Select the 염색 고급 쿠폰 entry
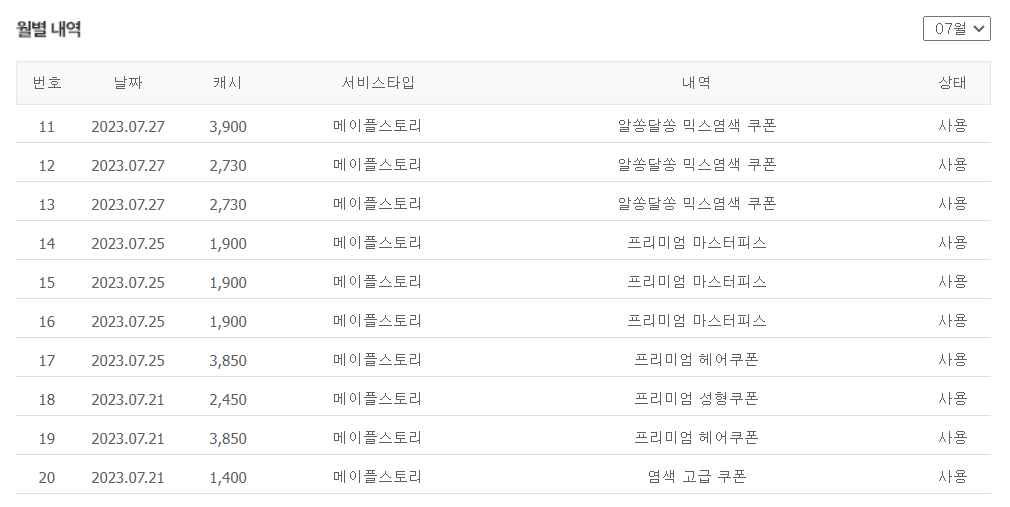 (x=697, y=477)
